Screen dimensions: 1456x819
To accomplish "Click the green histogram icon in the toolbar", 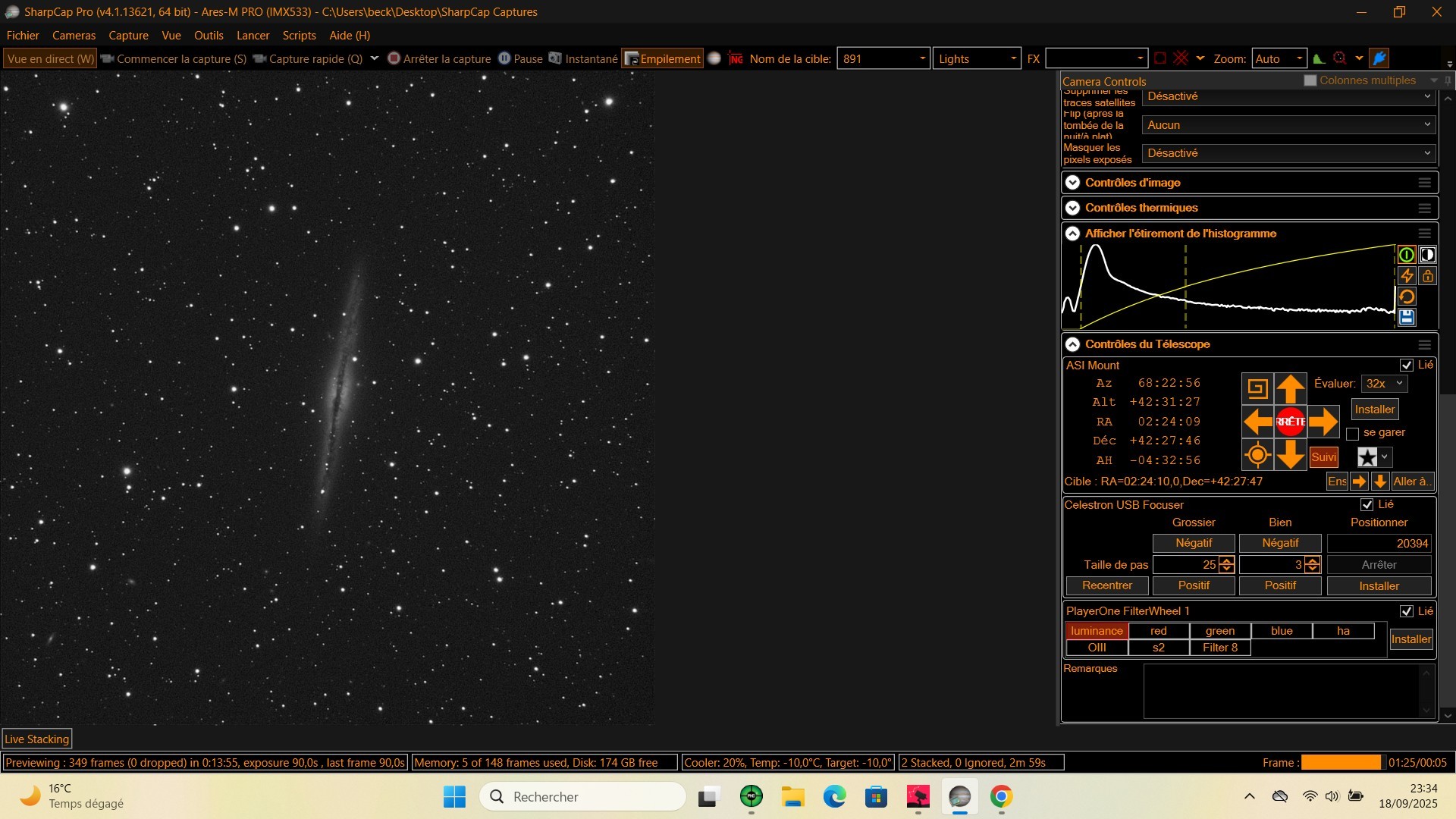I will 1319,58.
